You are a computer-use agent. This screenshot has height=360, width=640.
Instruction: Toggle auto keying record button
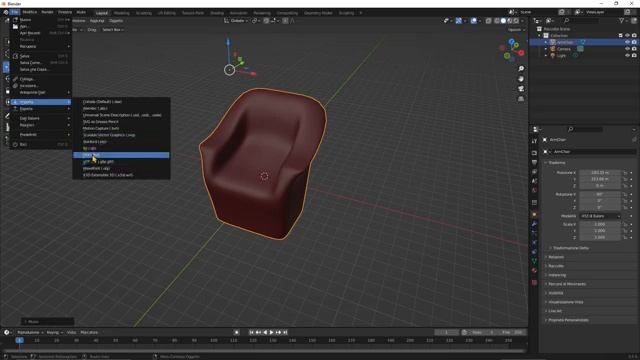[236, 332]
